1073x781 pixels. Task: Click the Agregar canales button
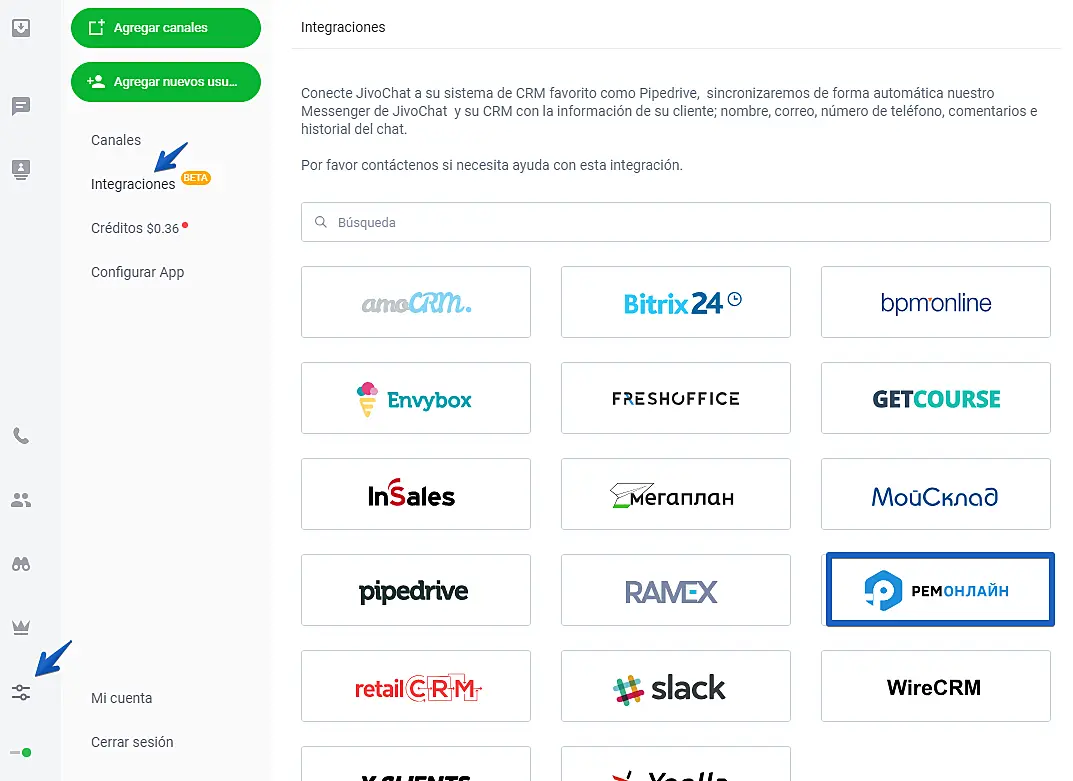166,28
